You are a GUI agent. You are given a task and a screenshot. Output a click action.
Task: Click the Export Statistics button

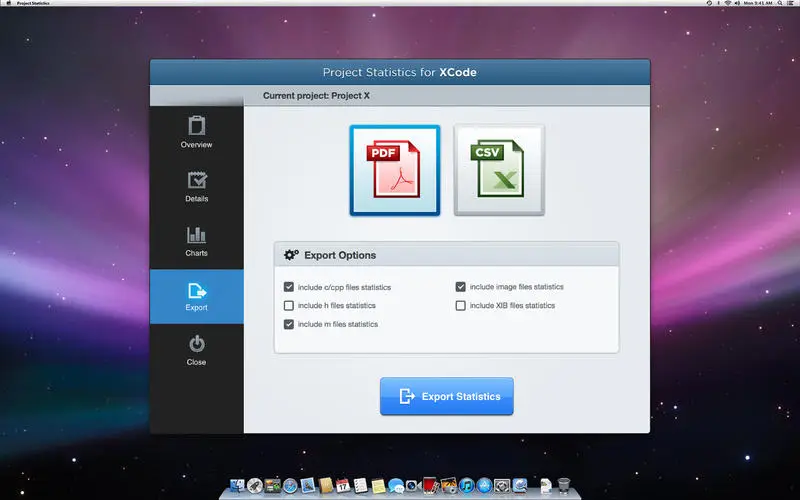446,396
